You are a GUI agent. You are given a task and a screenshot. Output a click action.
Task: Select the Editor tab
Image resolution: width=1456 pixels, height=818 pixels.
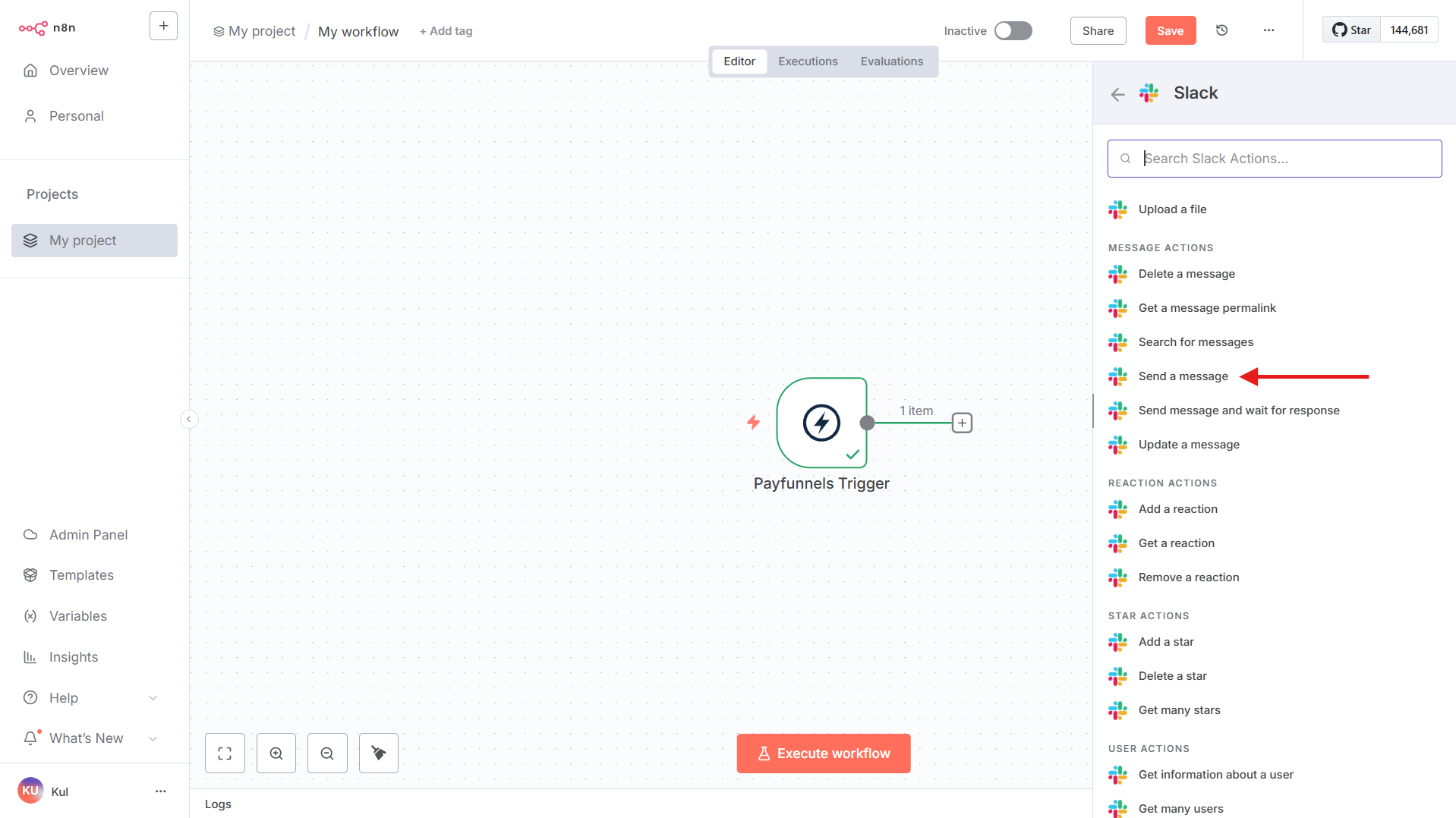tap(739, 61)
